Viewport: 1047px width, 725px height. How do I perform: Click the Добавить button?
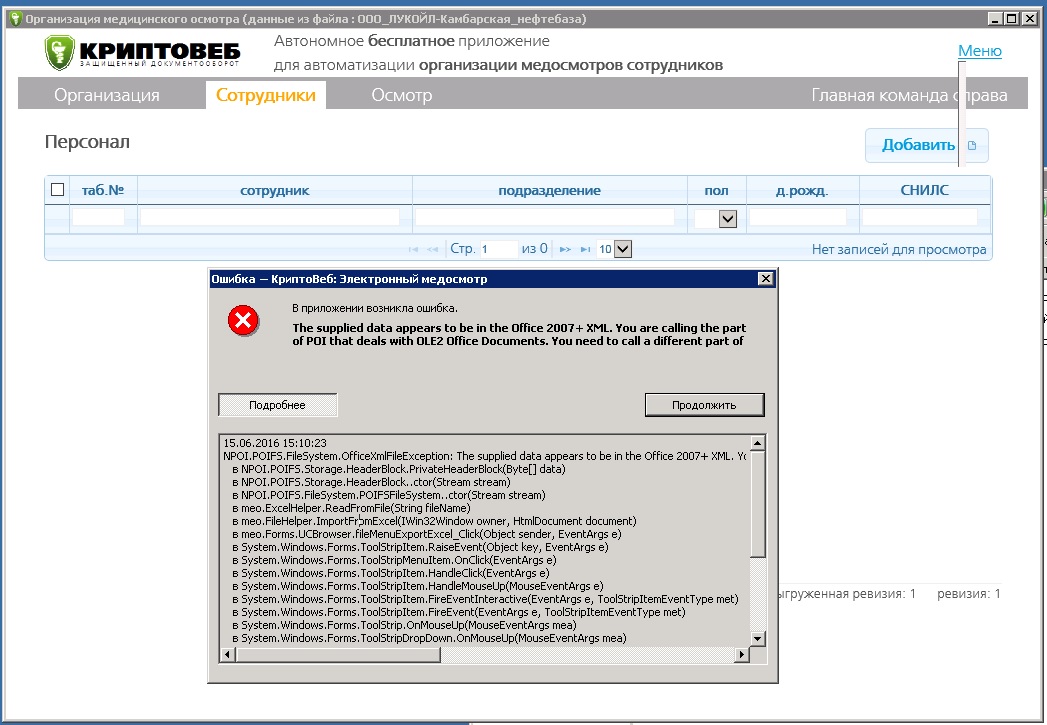click(926, 146)
